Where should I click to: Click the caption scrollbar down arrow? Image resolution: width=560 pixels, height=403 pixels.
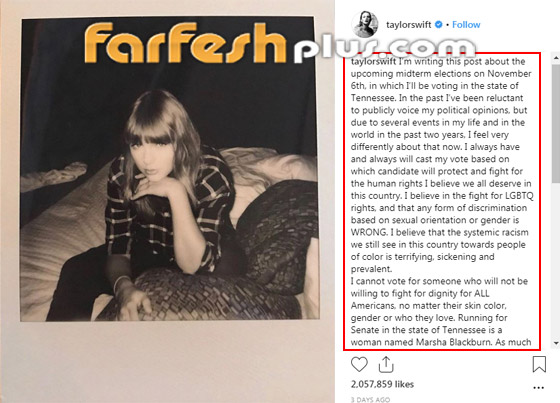tap(556, 343)
